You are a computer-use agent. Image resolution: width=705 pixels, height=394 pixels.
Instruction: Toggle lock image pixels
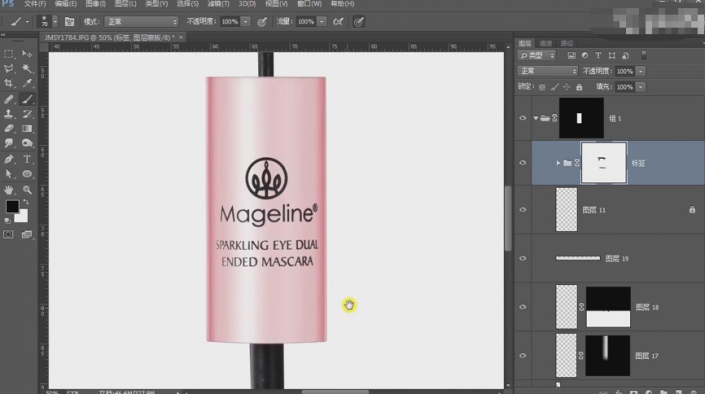pos(555,87)
